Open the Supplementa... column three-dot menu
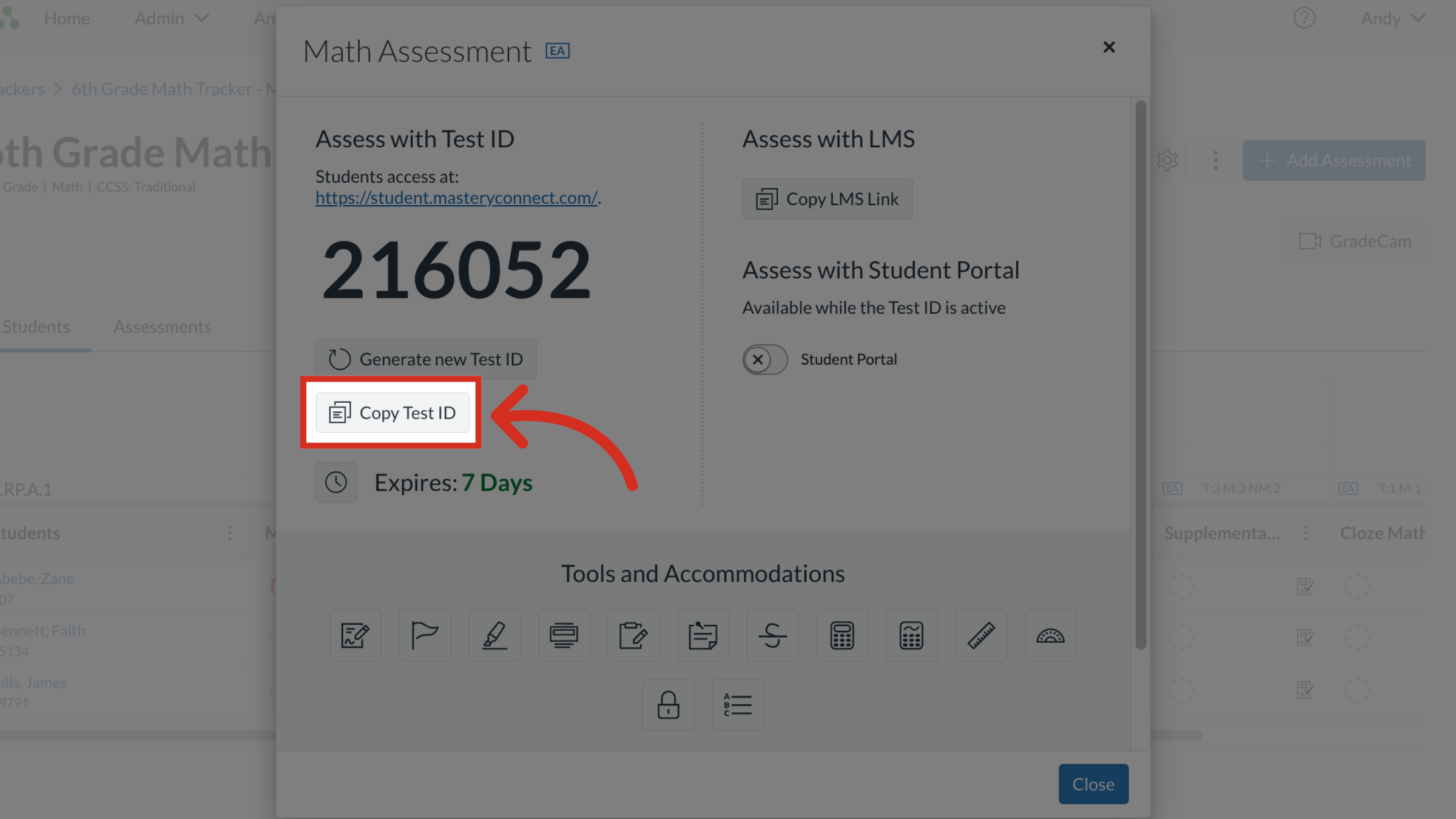Viewport: 1456px width, 819px height. pyautogui.click(x=1306, y=533)
